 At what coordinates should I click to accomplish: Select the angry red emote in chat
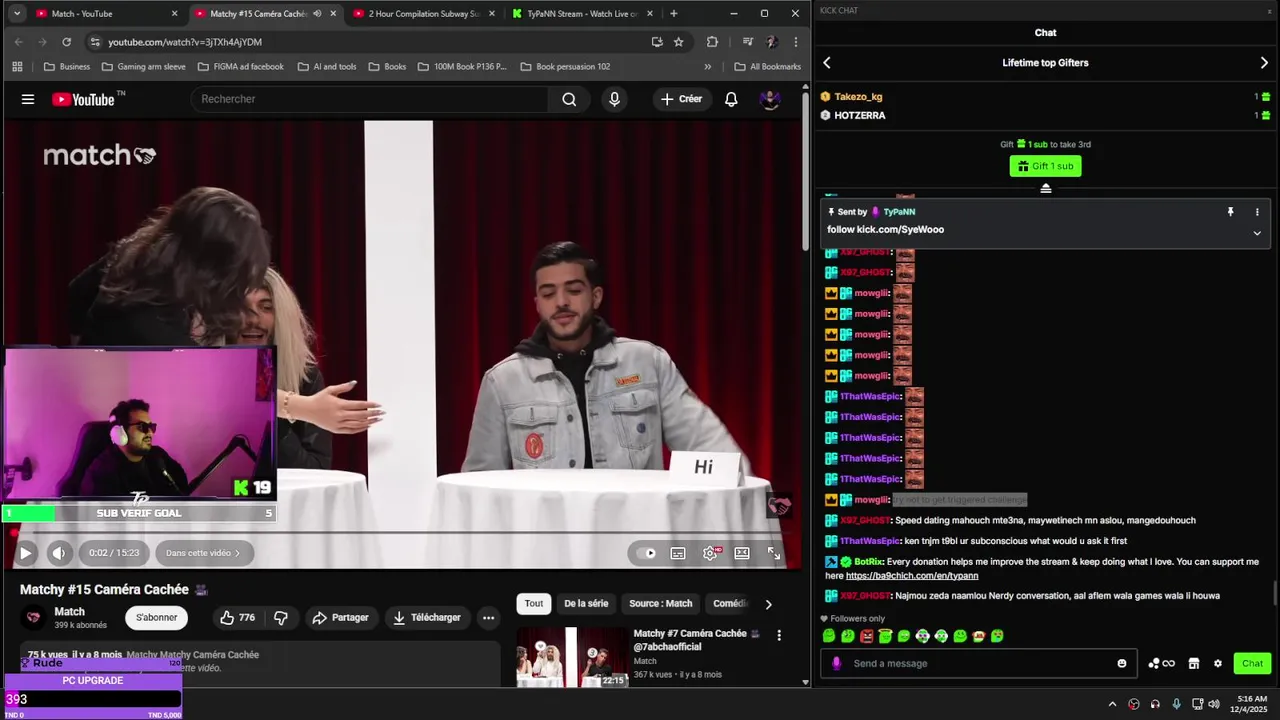click(866, 636)
